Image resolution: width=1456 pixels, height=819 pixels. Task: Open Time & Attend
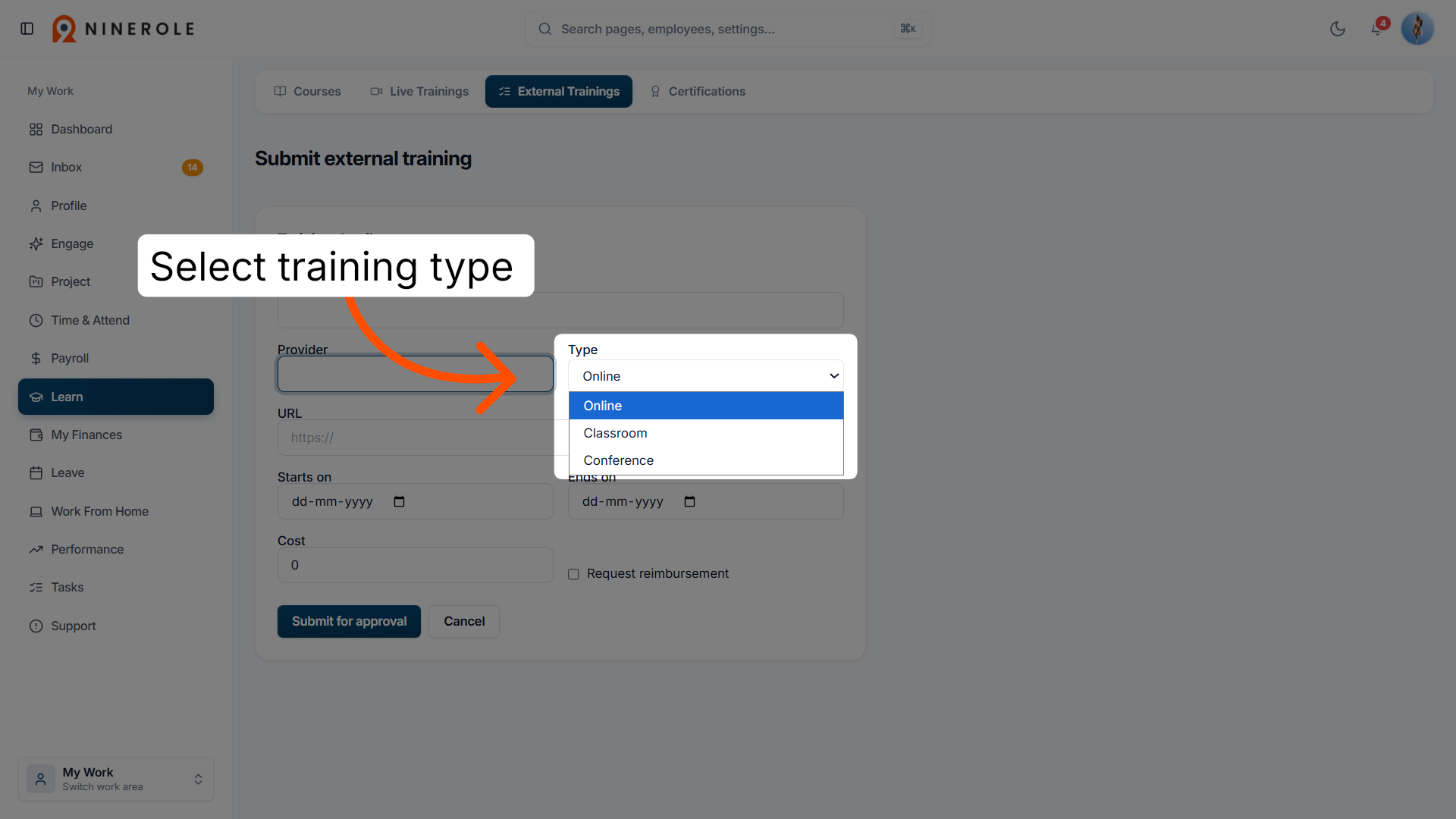(x=116, y=320)
